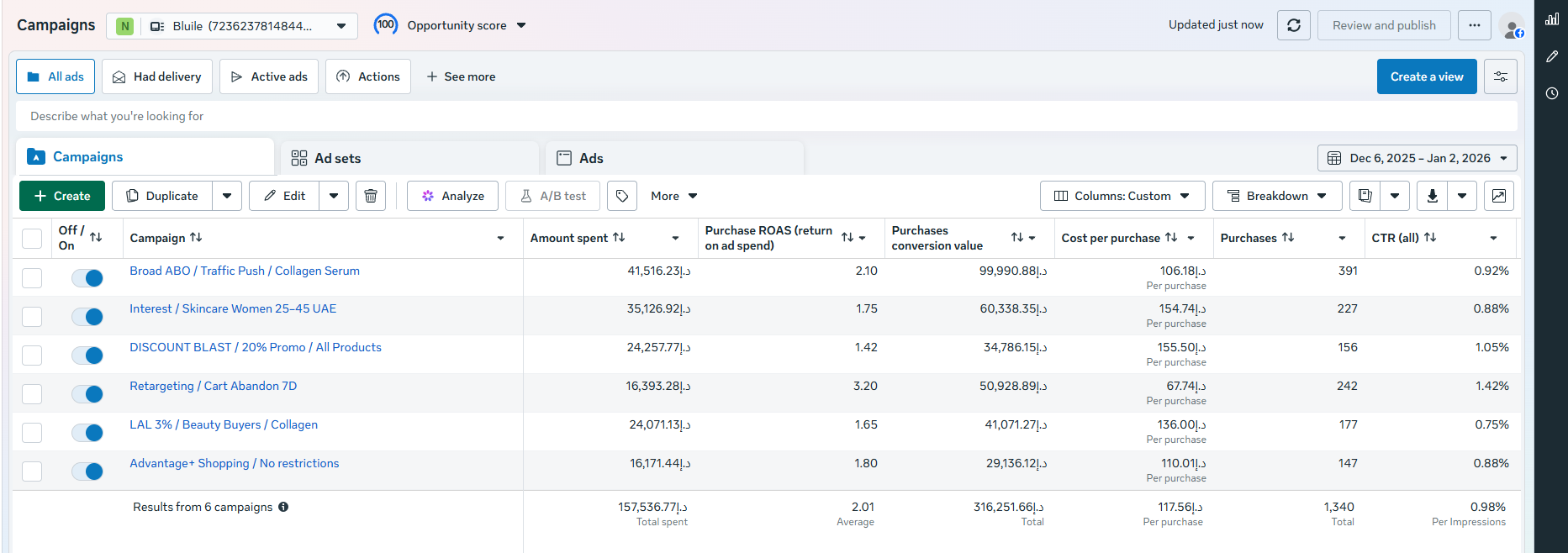Image resolution: width=1568 pixels, height=553 pixels.
Task: Toggle off the Broad ABO campaign
Action: [x=87, y=278]
